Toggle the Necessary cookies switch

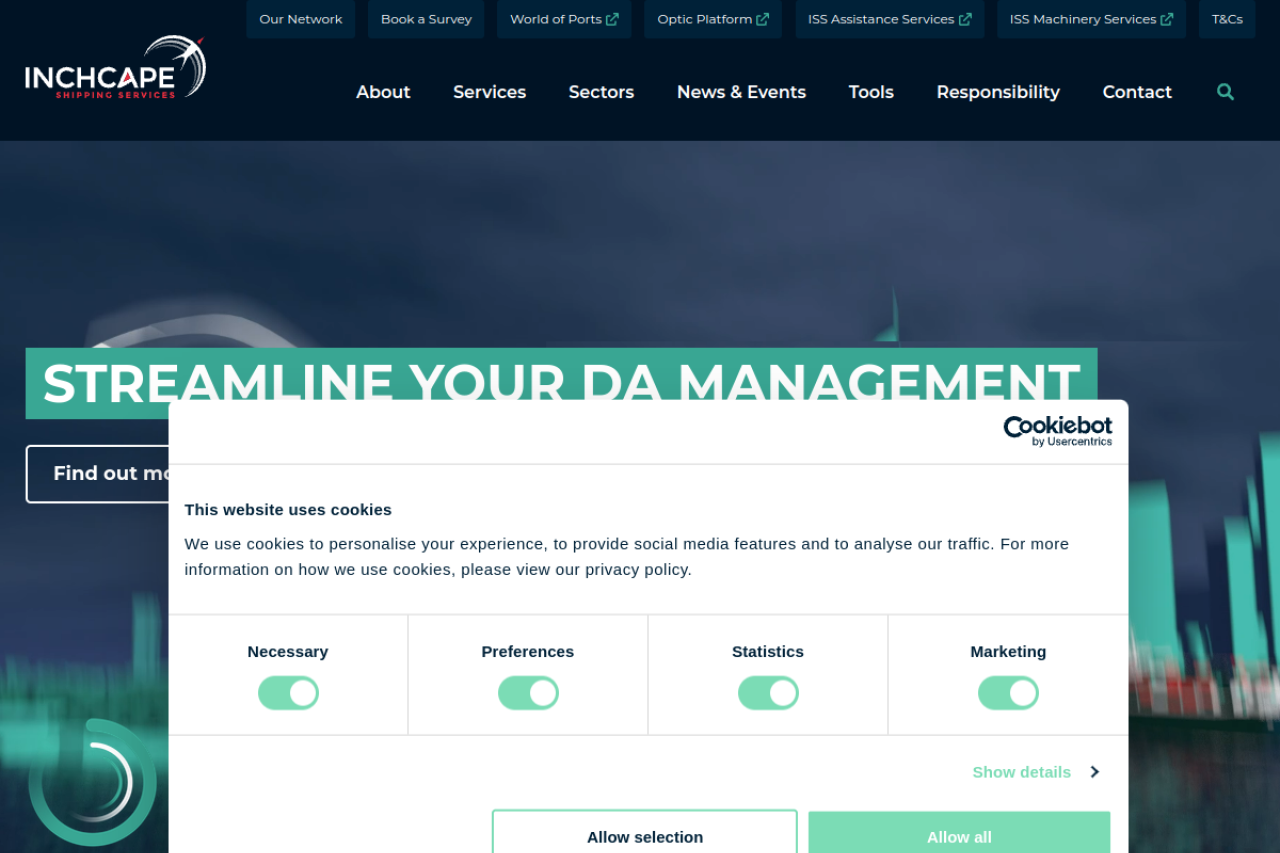click(288, 693)
